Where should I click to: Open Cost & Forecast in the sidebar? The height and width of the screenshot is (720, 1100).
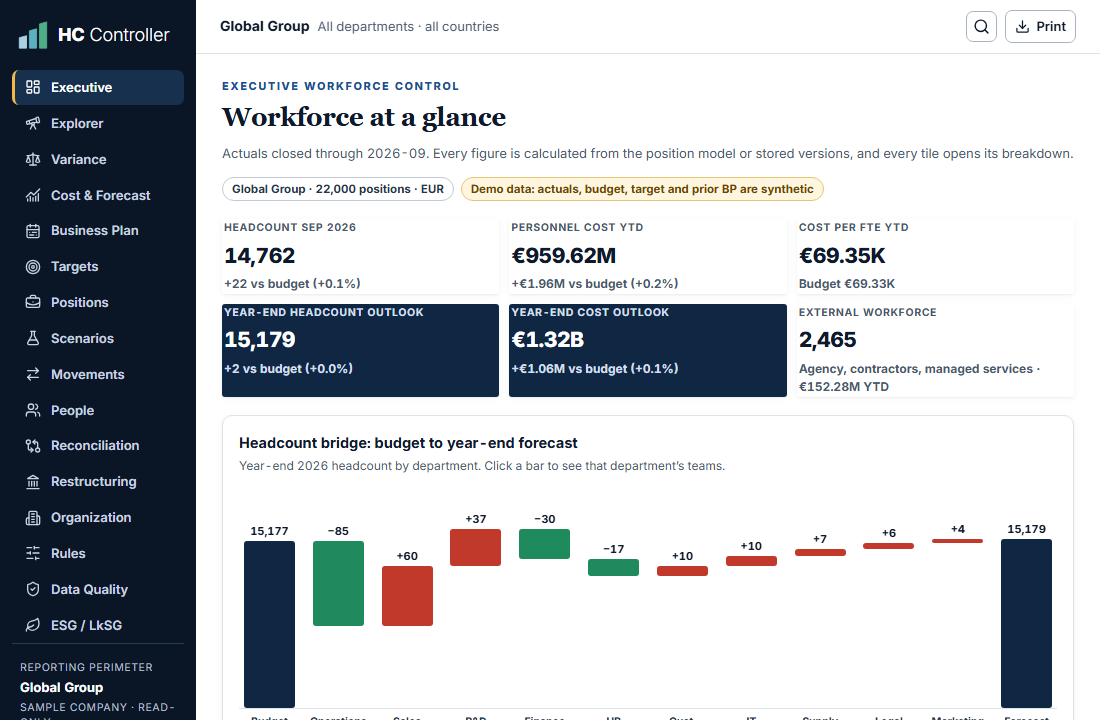click(98, 195)
